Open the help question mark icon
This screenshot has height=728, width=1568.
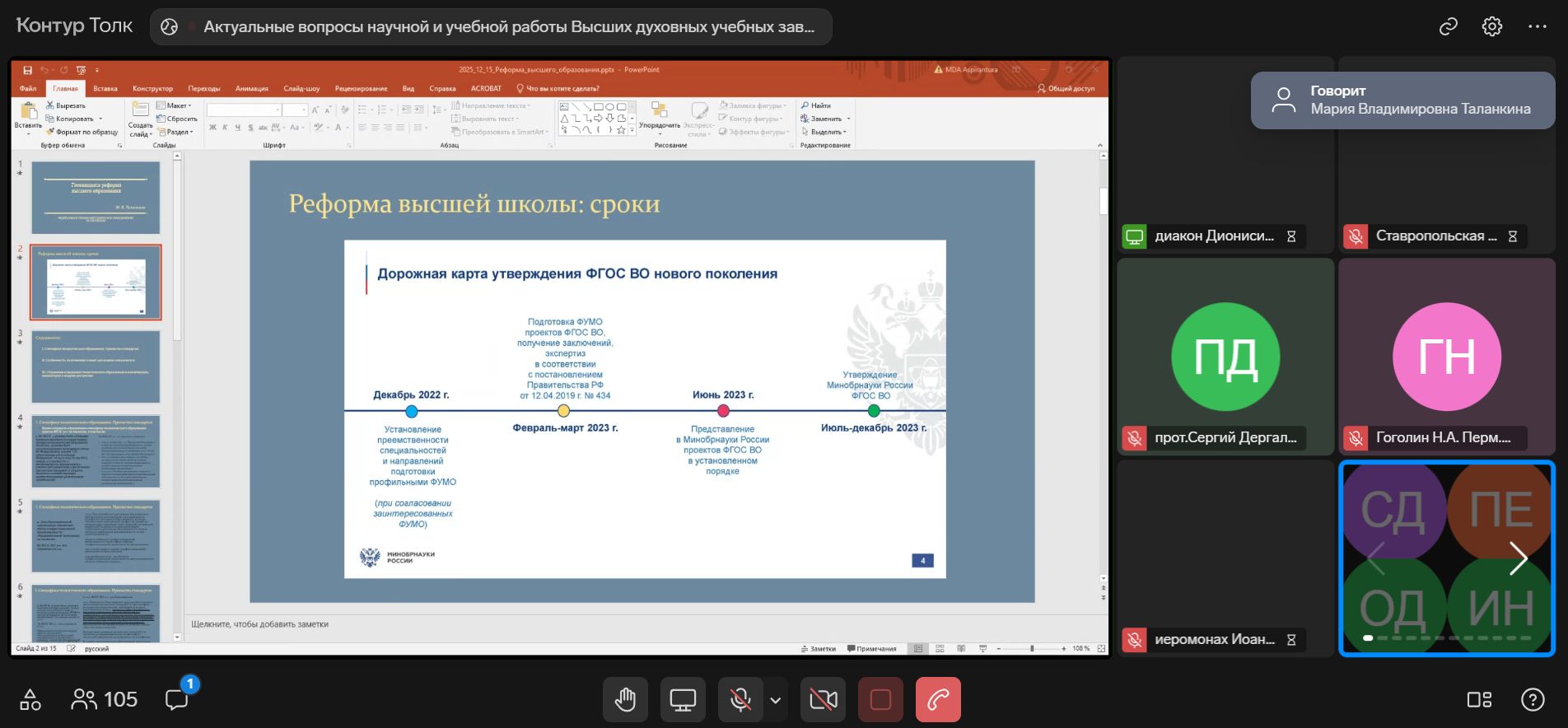click(1532, 699)
